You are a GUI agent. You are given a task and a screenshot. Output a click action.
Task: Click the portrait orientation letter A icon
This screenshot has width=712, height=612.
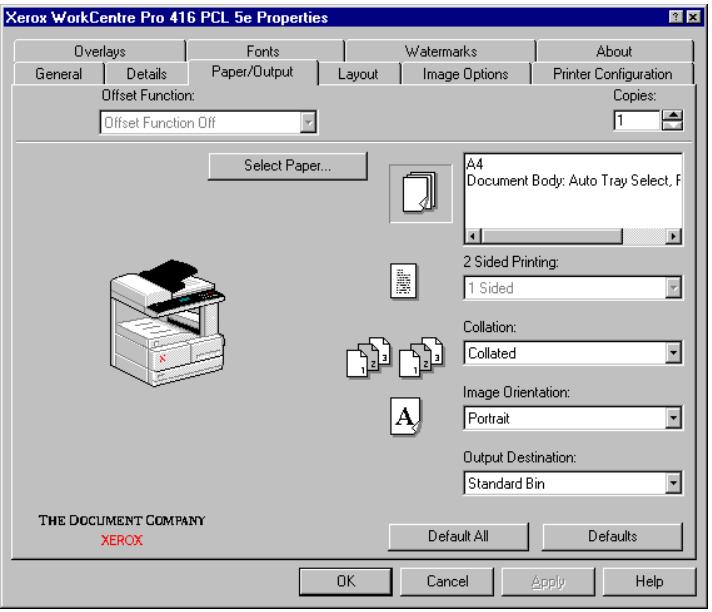pyautogui.click(x=405, y=416)
